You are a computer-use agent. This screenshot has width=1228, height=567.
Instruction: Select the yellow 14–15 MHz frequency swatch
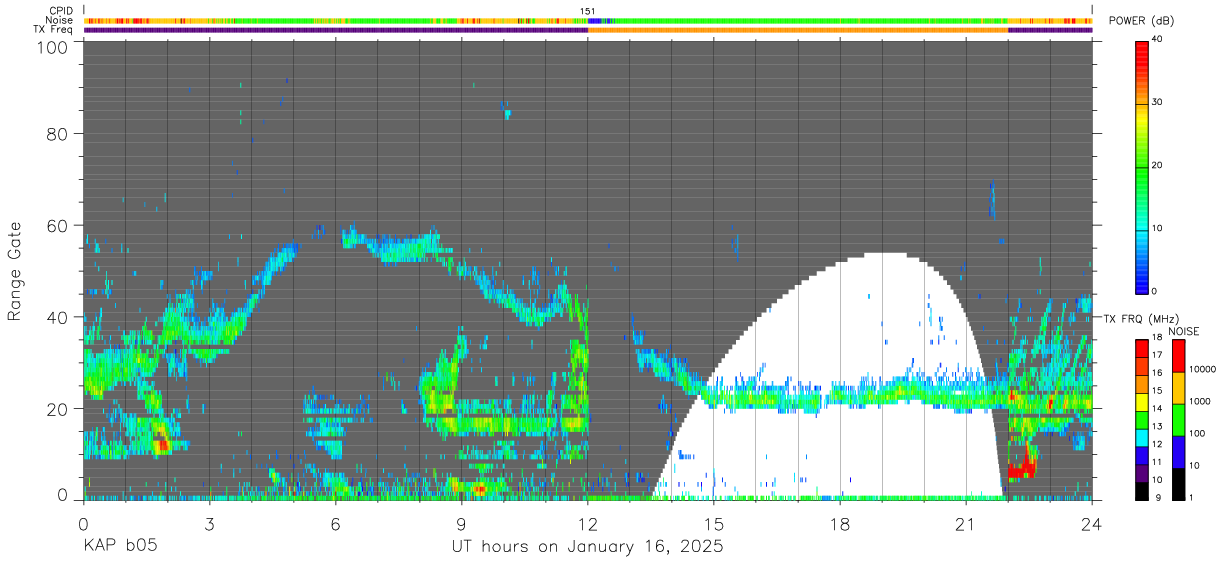pos(1141,402)
